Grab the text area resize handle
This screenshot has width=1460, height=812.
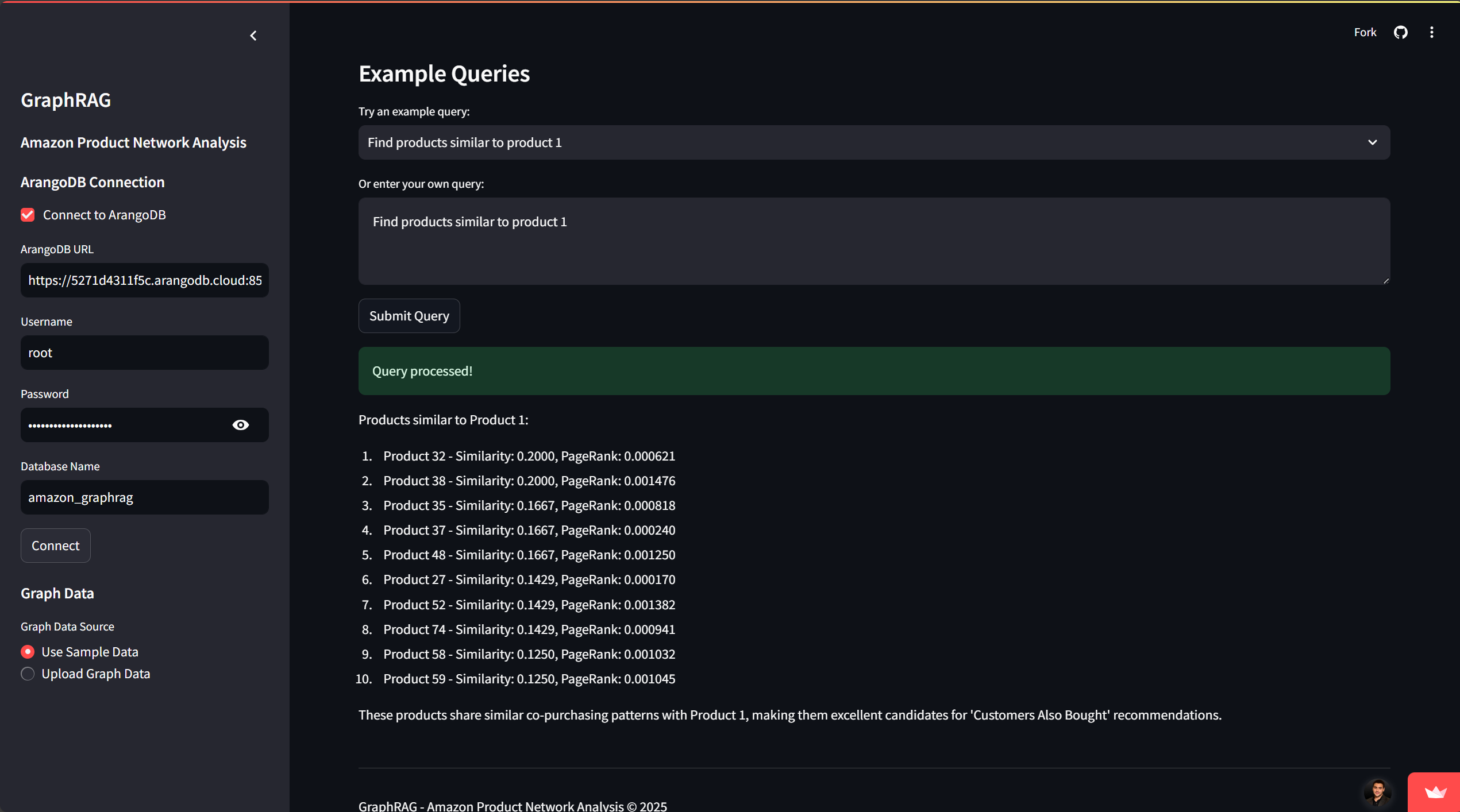click(1386, 281)
